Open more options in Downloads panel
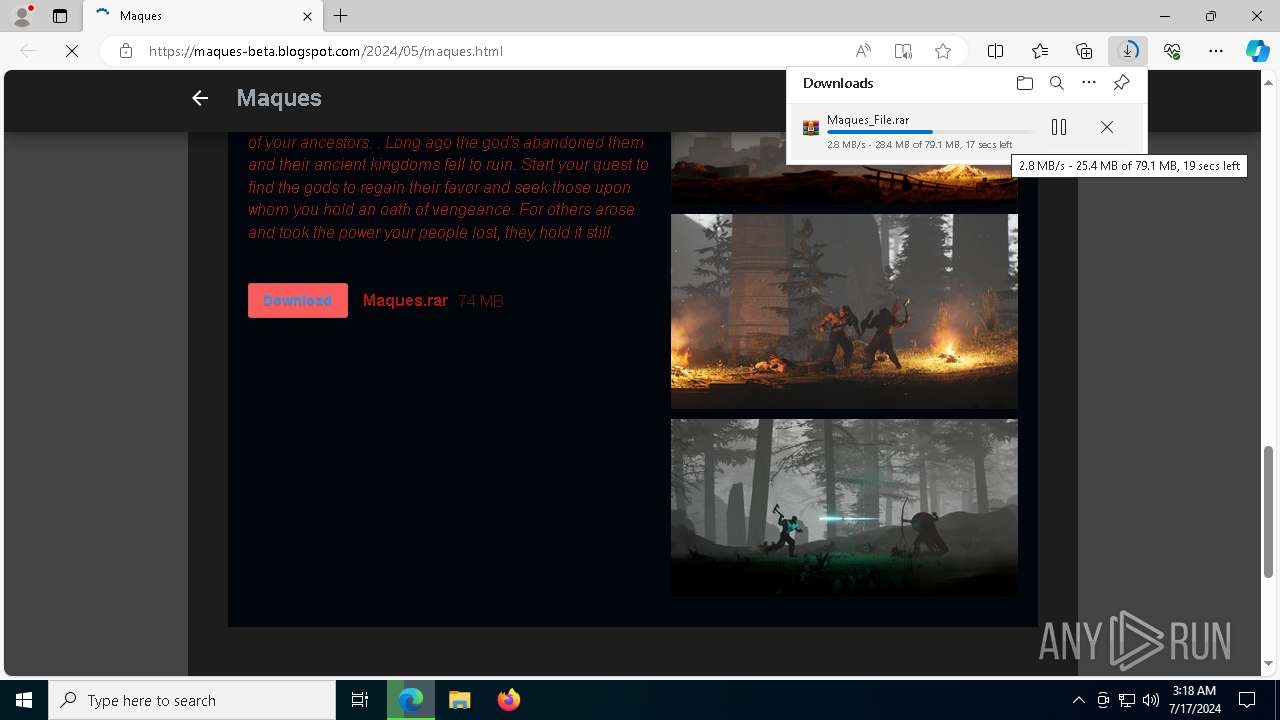Viewport: 1280px width, 720px height. point(1089,83)
